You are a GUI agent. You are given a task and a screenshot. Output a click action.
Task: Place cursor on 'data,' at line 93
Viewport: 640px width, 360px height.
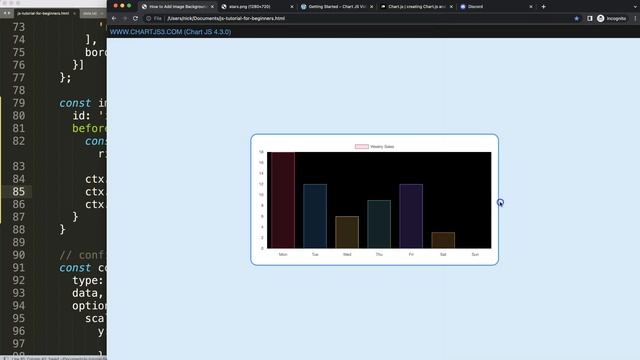click(x=88, y=293)
